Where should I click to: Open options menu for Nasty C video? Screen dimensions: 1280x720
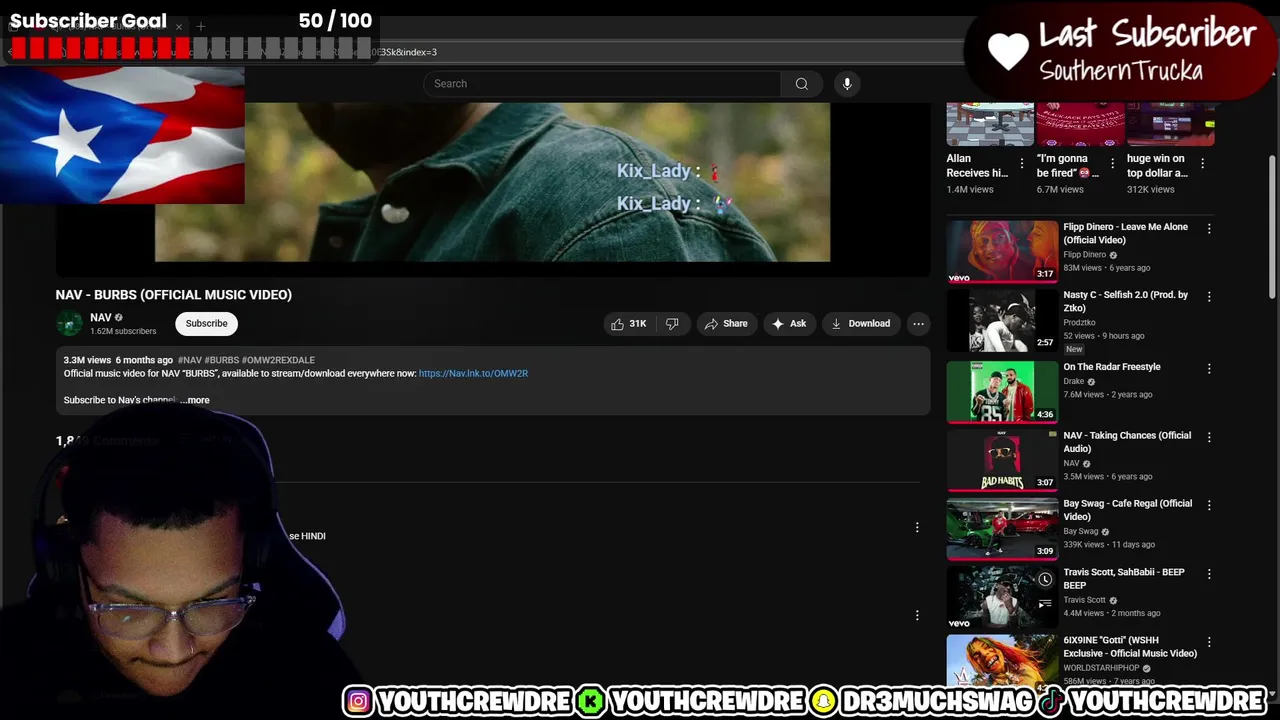pos(1209,297)
